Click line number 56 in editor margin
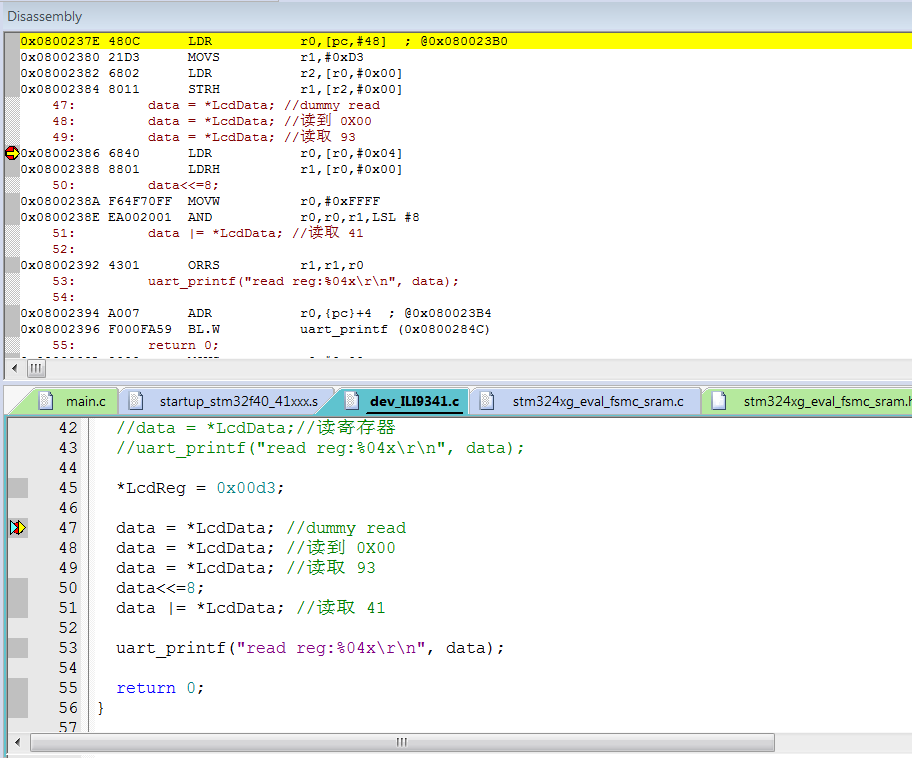Image resolution: width=912 pixels, height=758 pixels. [68, 707]
